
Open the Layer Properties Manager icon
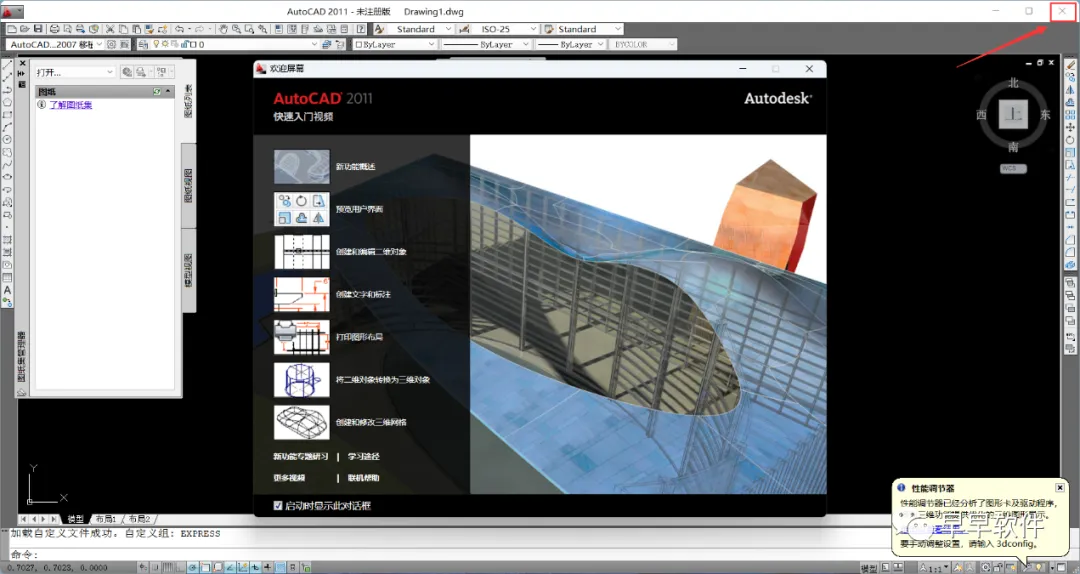pos(143,44)
